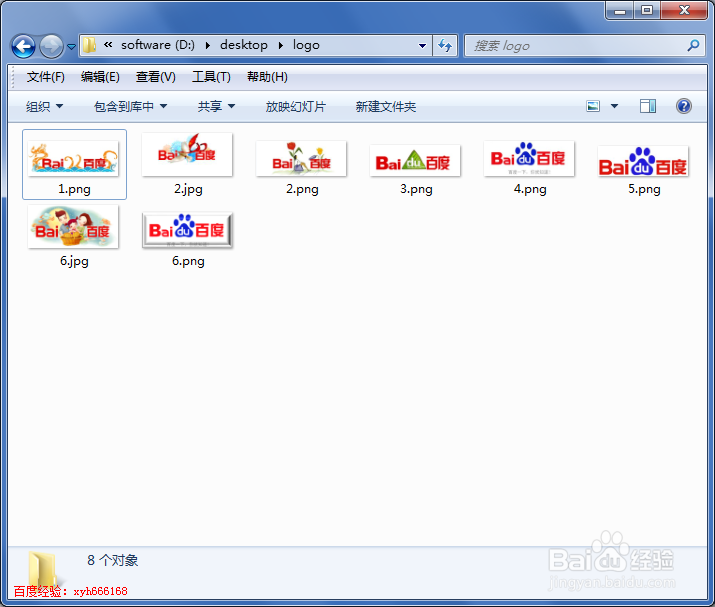Click the 8 个对象 status text
The image size is (715, 607).
pos(113,560)
